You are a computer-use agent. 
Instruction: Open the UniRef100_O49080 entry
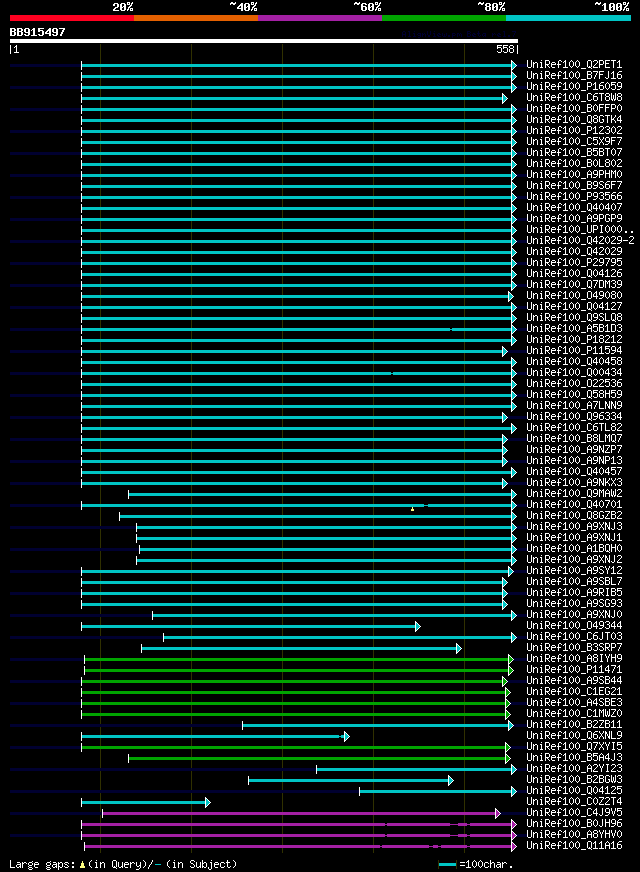pos(574,295)
